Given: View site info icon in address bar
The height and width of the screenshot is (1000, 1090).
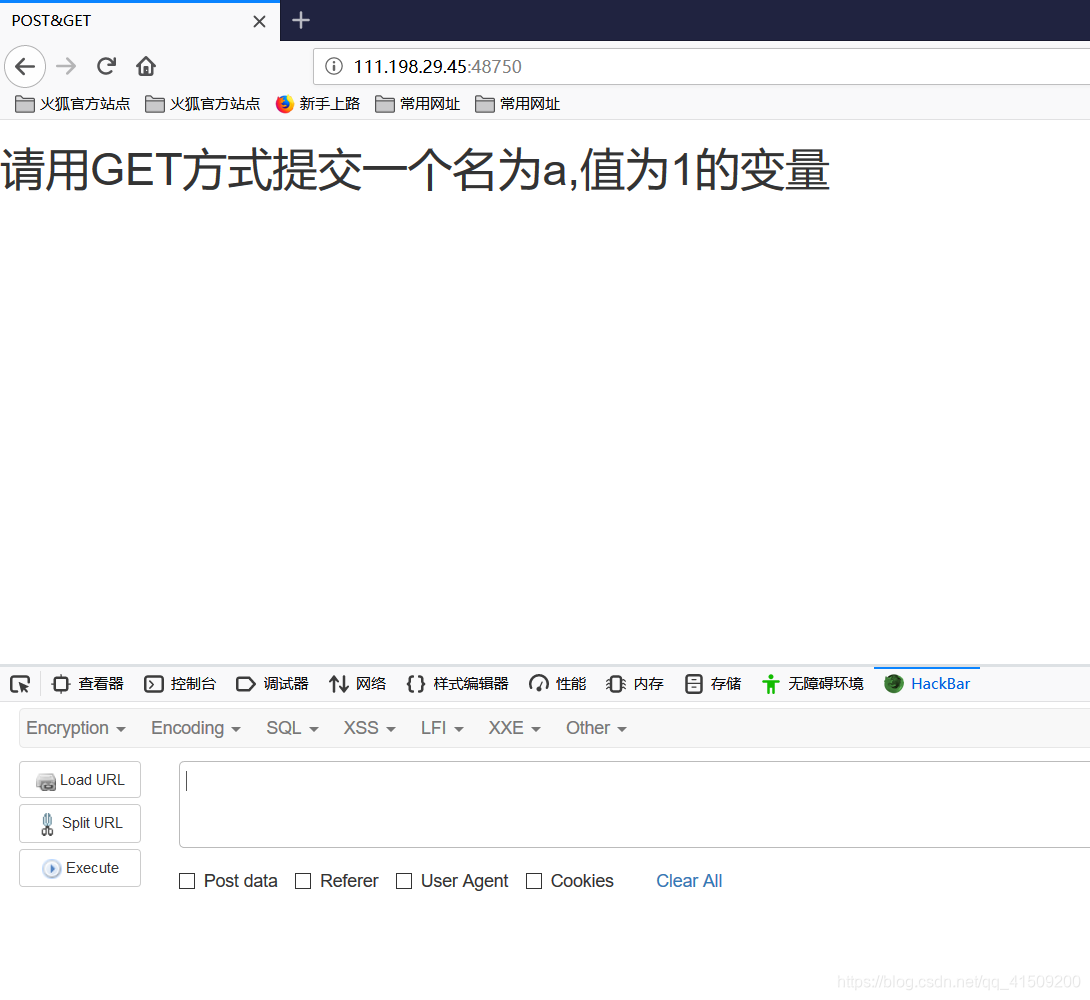Looking at the screenshot, I should pyautogui.click(x=334, y=67).
